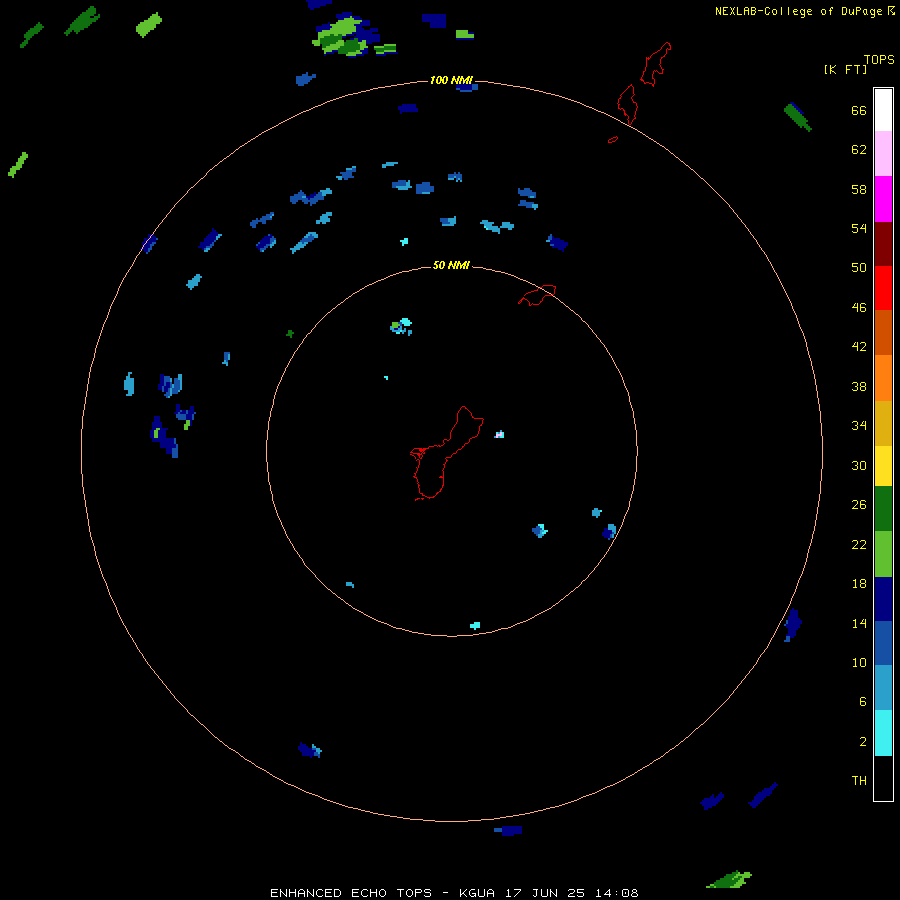Click the light blue swatch between 10 and 6
Screen dimensions: 900x900
pyautogui.click(x=883, y=687)
